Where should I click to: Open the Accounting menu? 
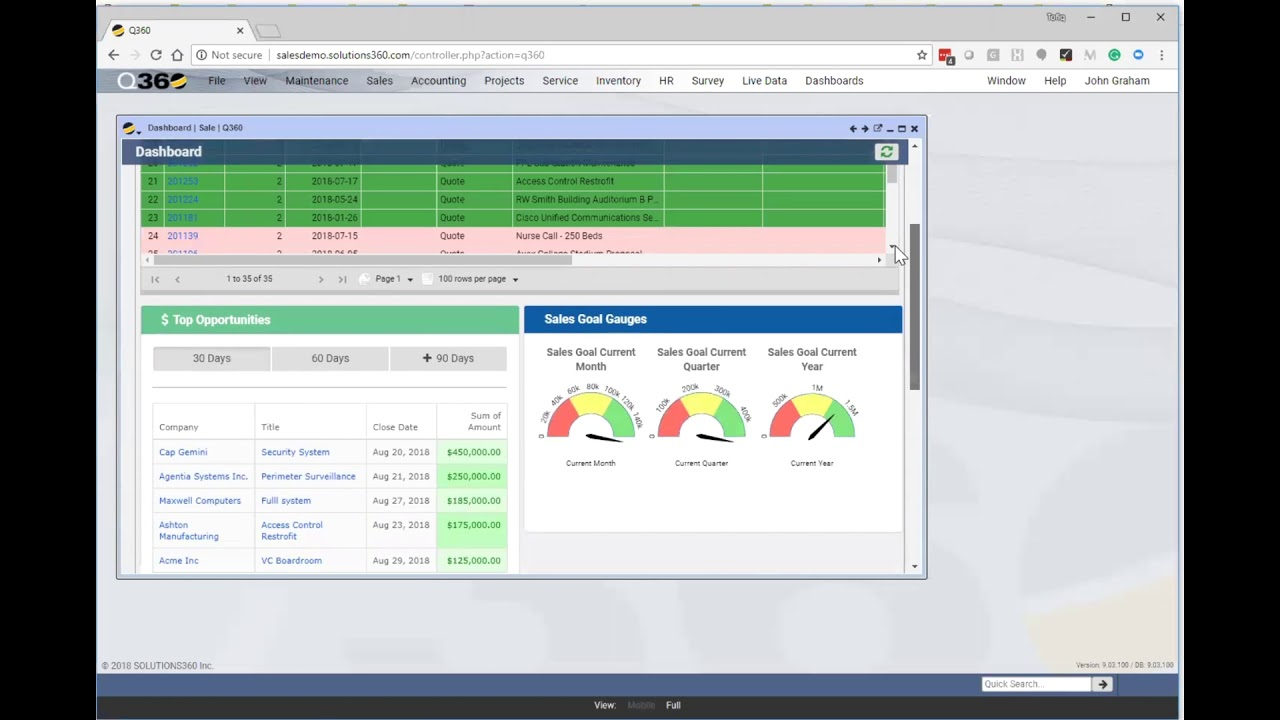click(438, 81)
